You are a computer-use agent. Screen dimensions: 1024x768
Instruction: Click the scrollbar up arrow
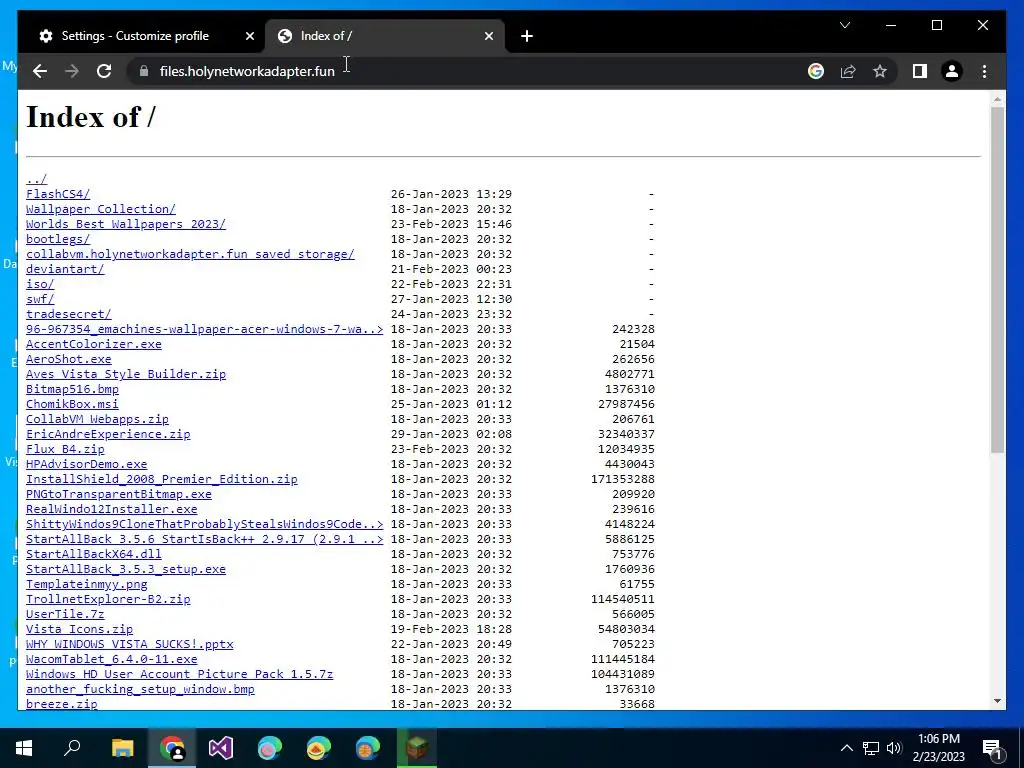[x=997, y=99]
